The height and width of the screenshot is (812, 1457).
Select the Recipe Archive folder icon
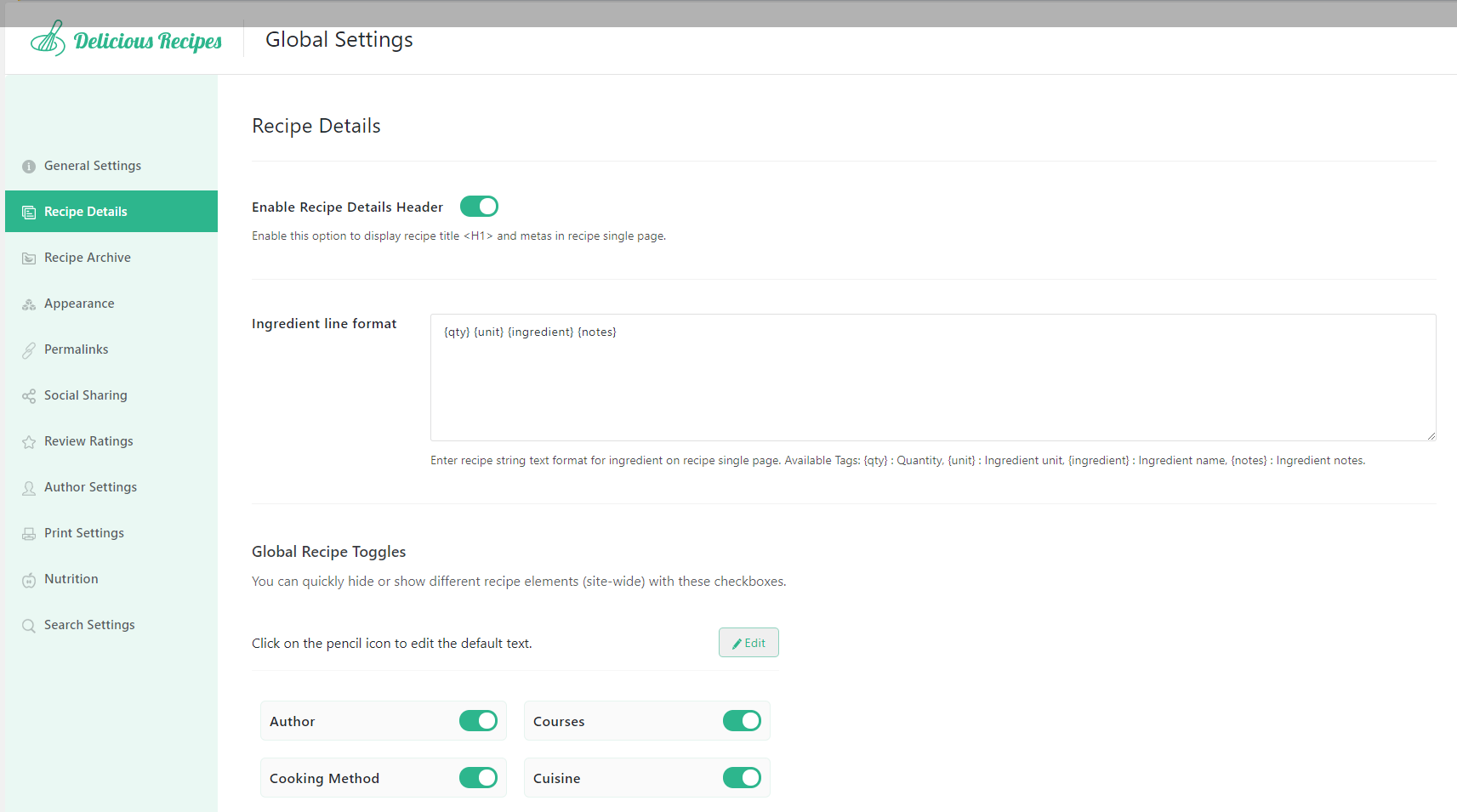tap(29, 257)
